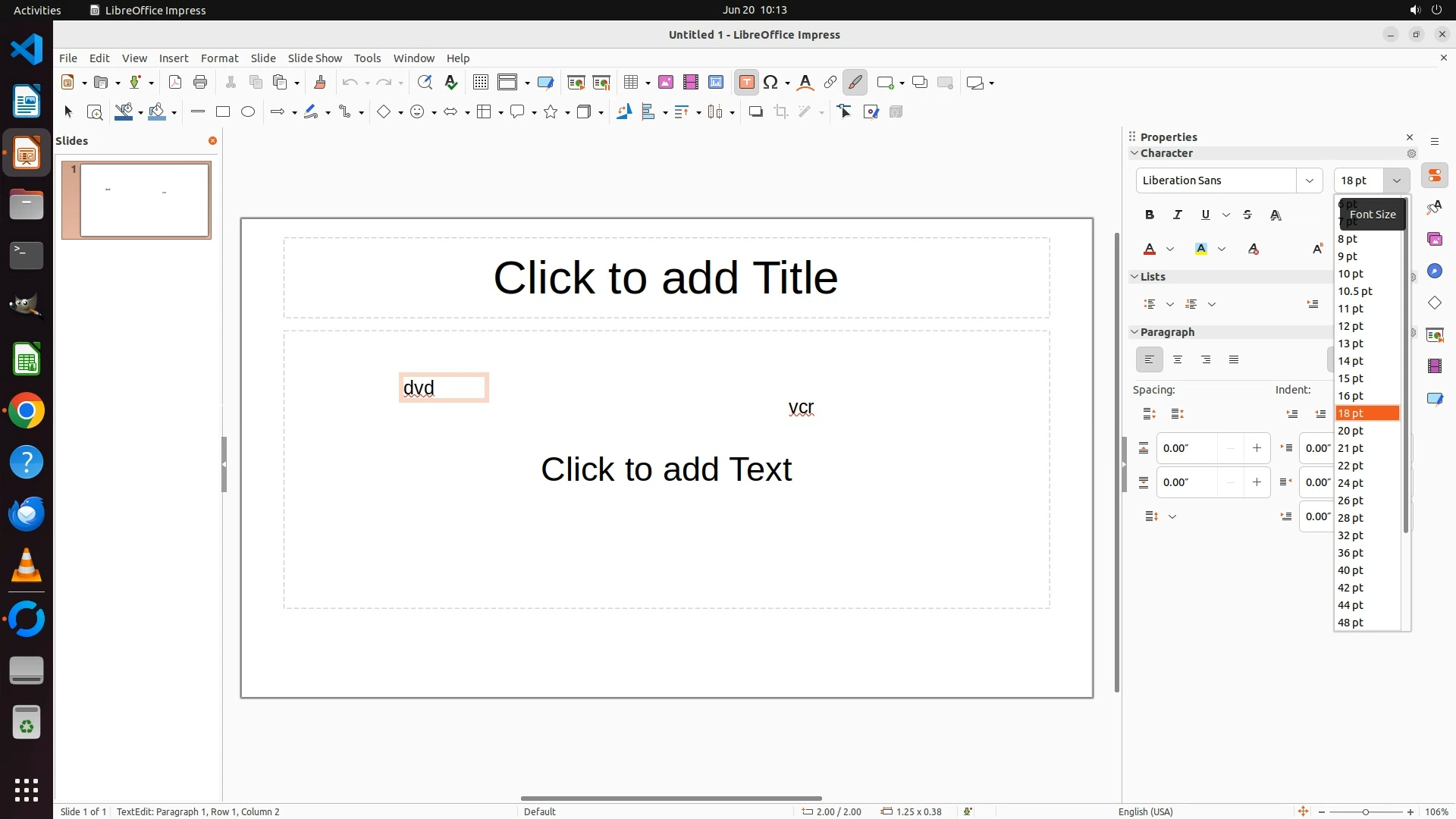Open the Slide Show menu
1456x819 pixels.
click(315, 58)
